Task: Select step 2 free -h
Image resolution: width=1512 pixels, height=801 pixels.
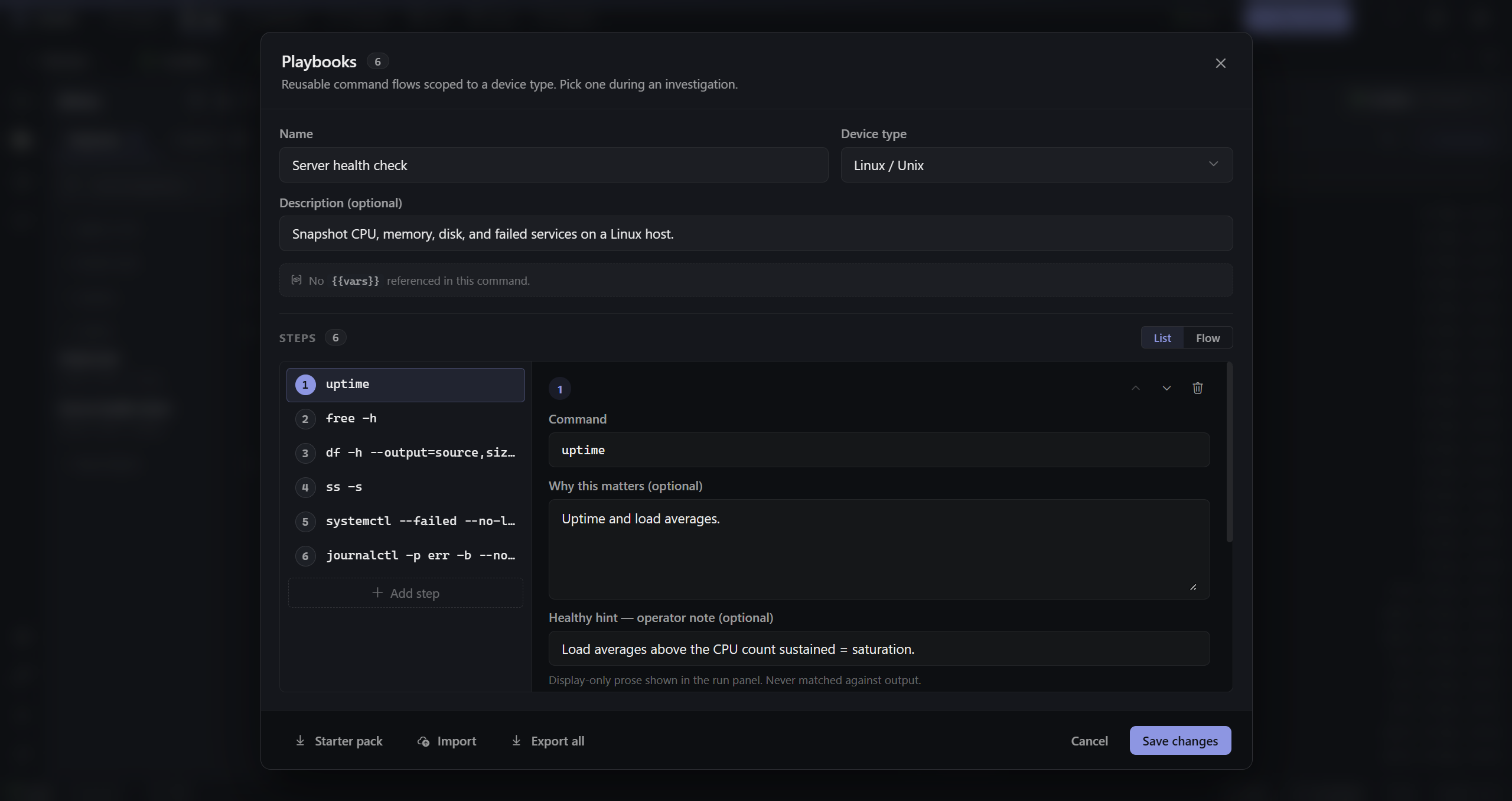Action: (406, 419)
